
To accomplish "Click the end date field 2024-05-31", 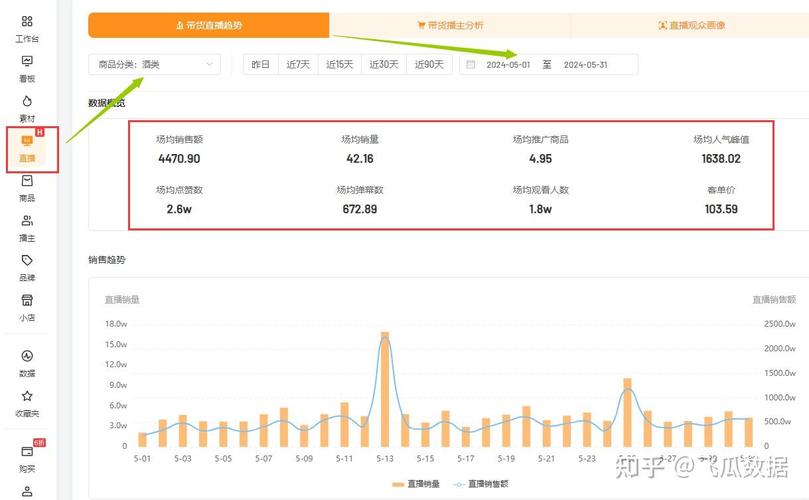I will [586, 64].
